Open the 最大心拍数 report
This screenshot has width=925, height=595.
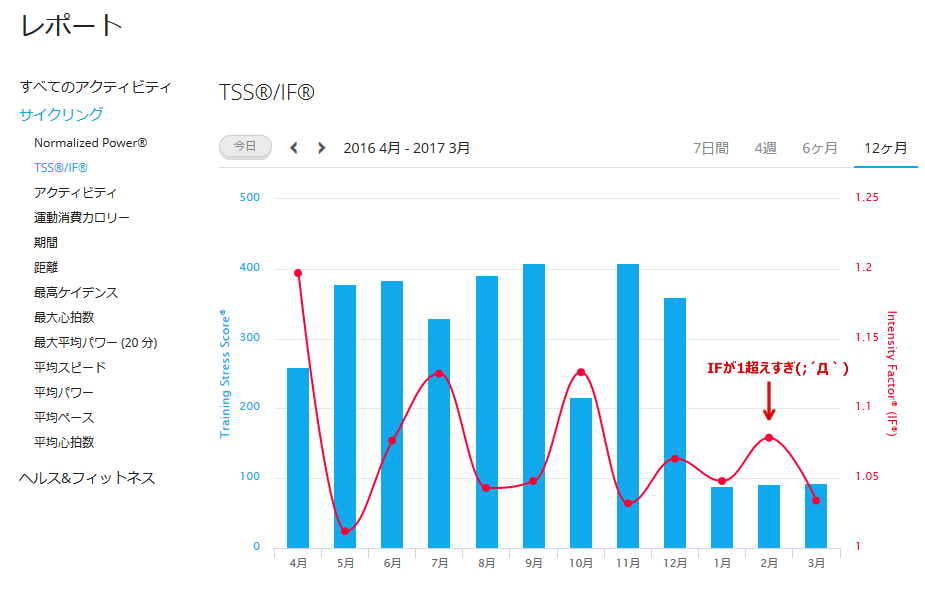(64, 317)
